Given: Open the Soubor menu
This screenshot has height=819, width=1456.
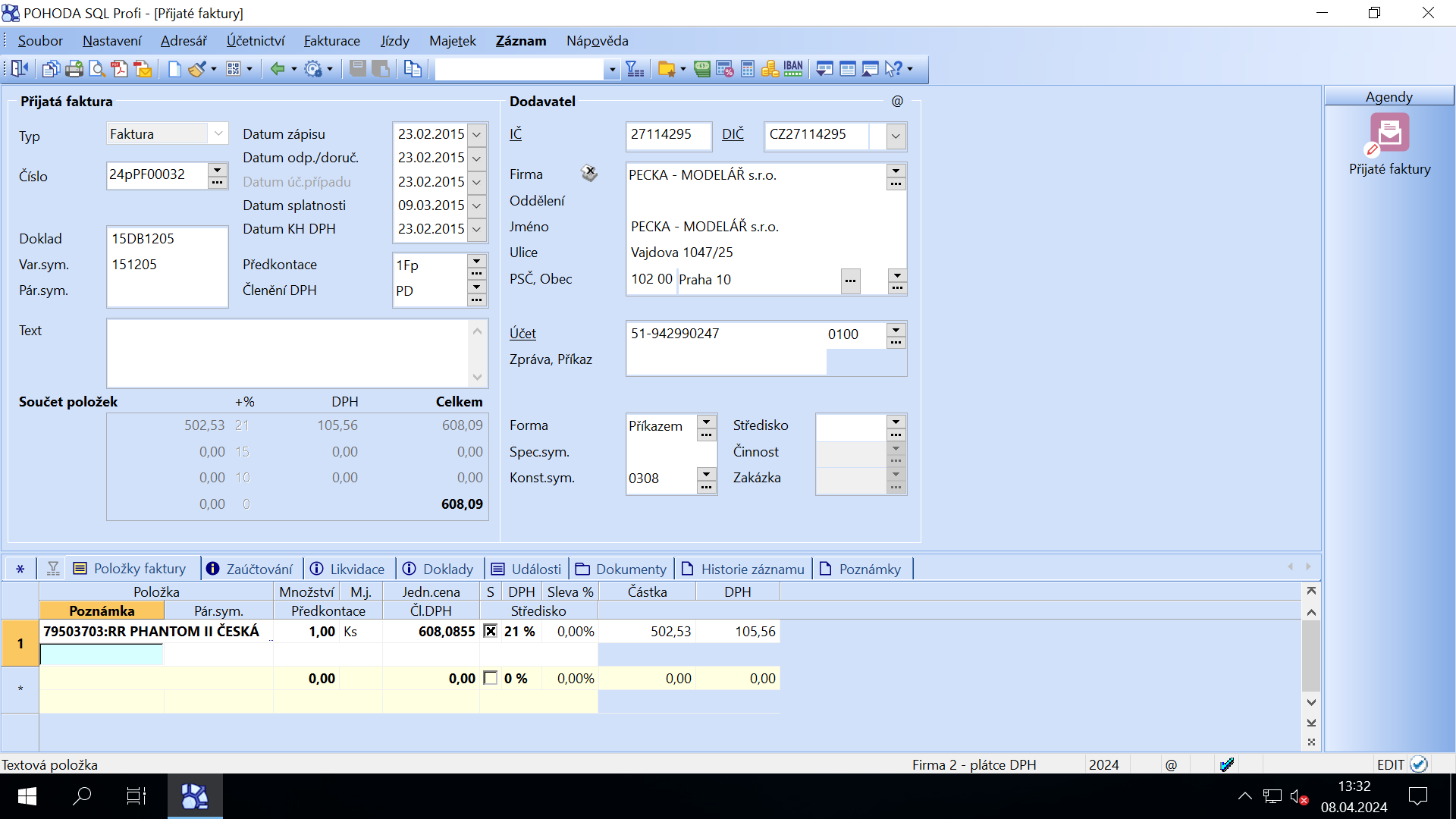Looking at the screenshot, I should [x=40, y=41].
